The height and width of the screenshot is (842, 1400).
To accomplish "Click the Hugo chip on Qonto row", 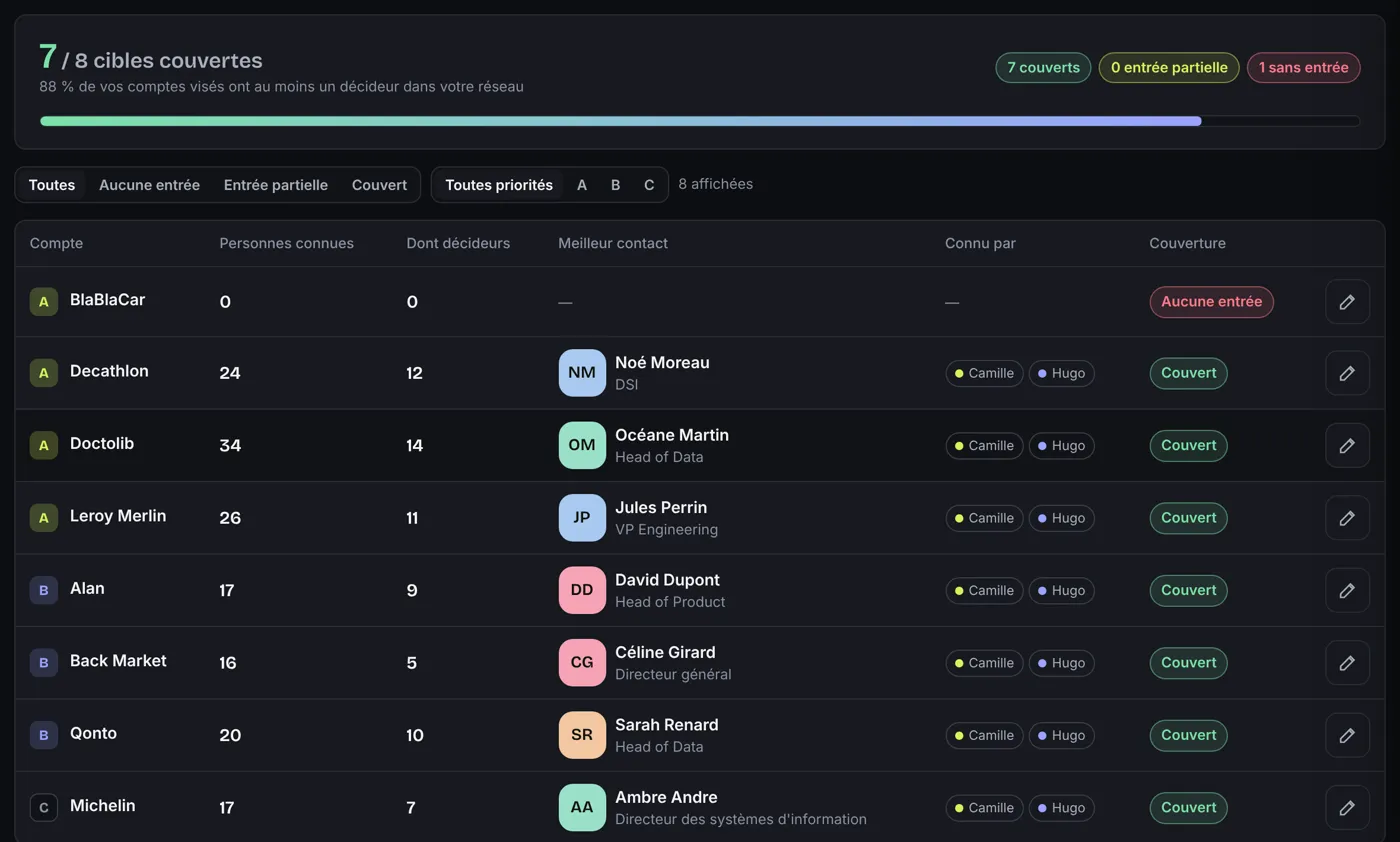I will coord(1061,736).
